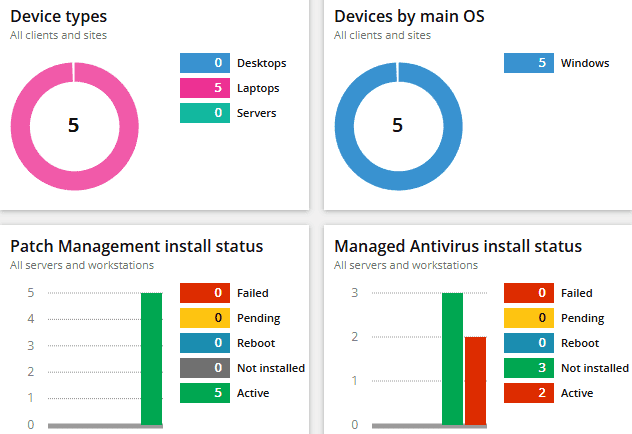Select Failed badge in Patch Management legend
The width and height of the screenshot is (632, 434).
205,293
